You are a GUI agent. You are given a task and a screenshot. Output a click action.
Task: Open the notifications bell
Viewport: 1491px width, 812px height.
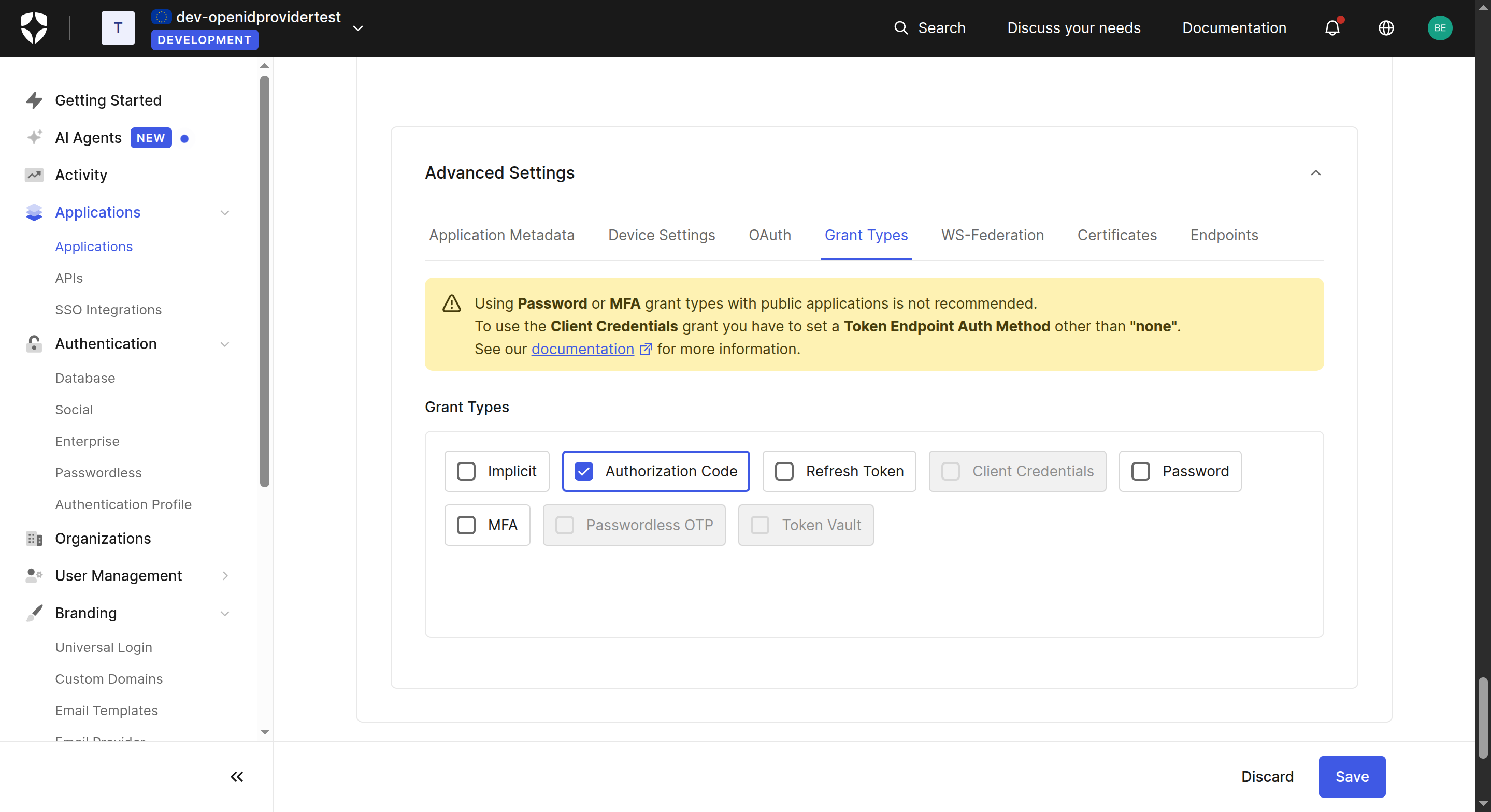tap(1332, 28)
